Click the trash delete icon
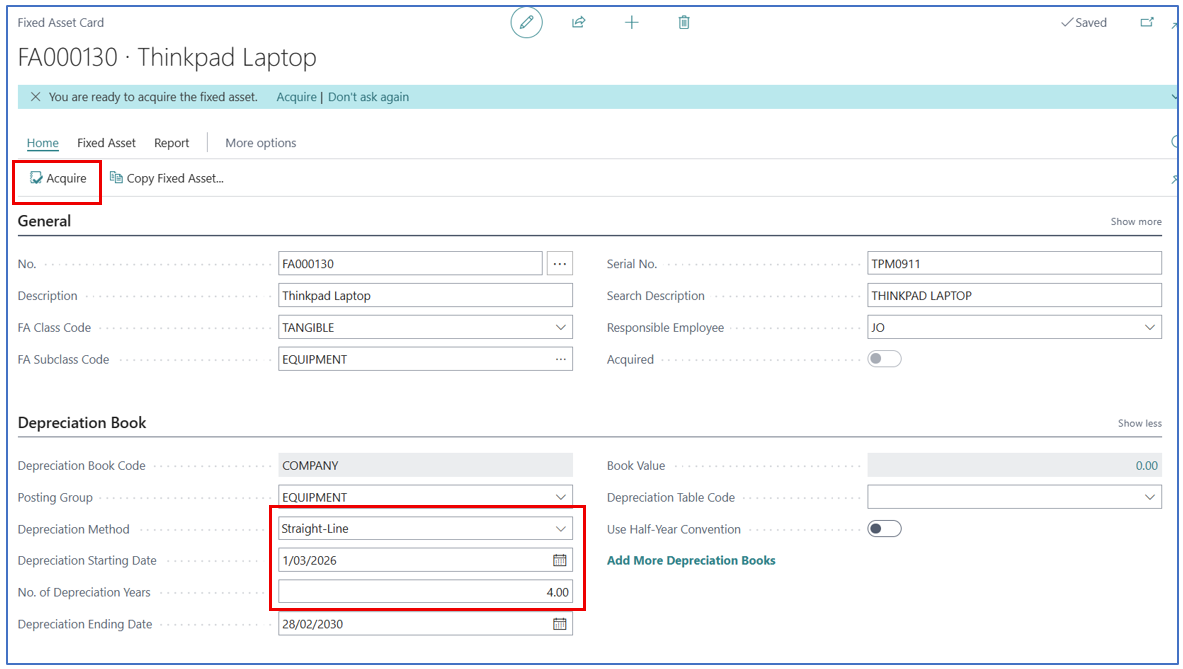Image resolution: width=1183 pixels, height=669 pixels. [684, 22]
